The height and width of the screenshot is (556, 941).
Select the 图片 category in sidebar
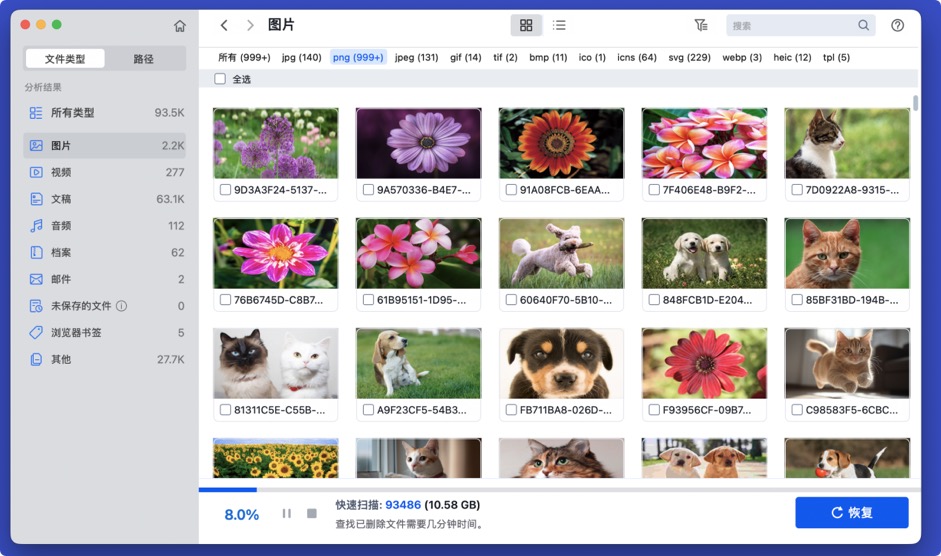[105, 145]
